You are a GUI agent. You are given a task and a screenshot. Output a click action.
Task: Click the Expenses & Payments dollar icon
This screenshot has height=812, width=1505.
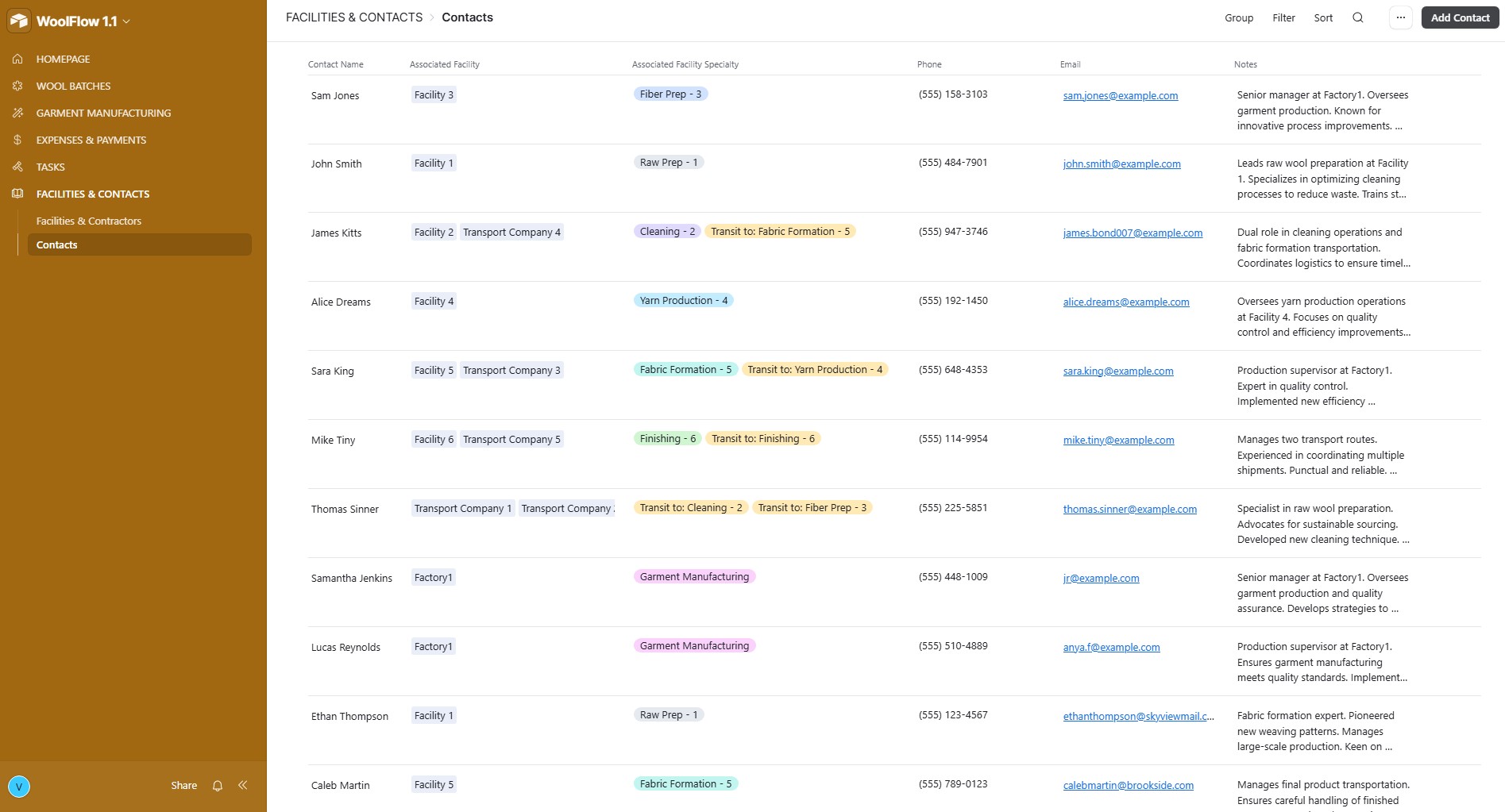(x=17, y=140)
